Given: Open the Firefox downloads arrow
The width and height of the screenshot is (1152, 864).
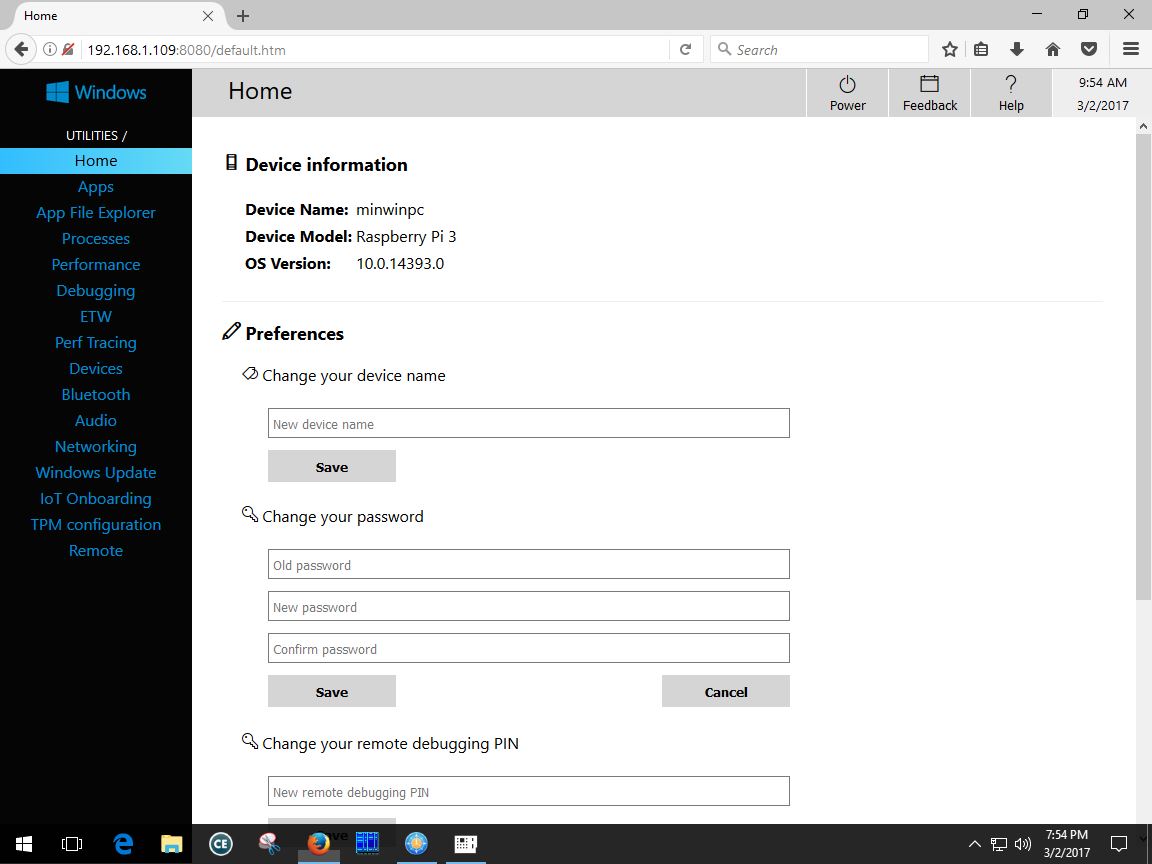Looking at the screenshot, I should (1017, 49).
